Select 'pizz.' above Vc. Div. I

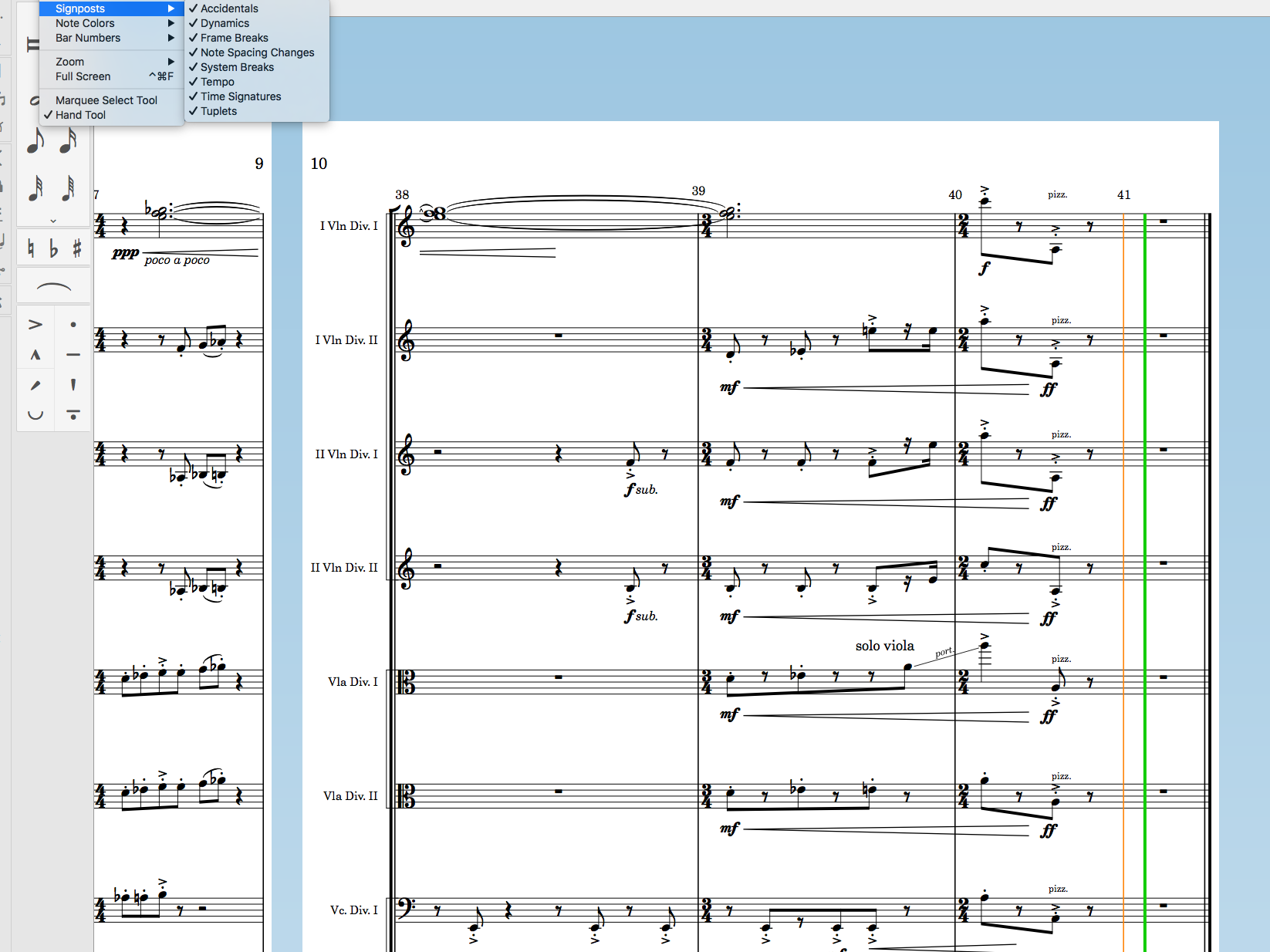[1058, 889]
